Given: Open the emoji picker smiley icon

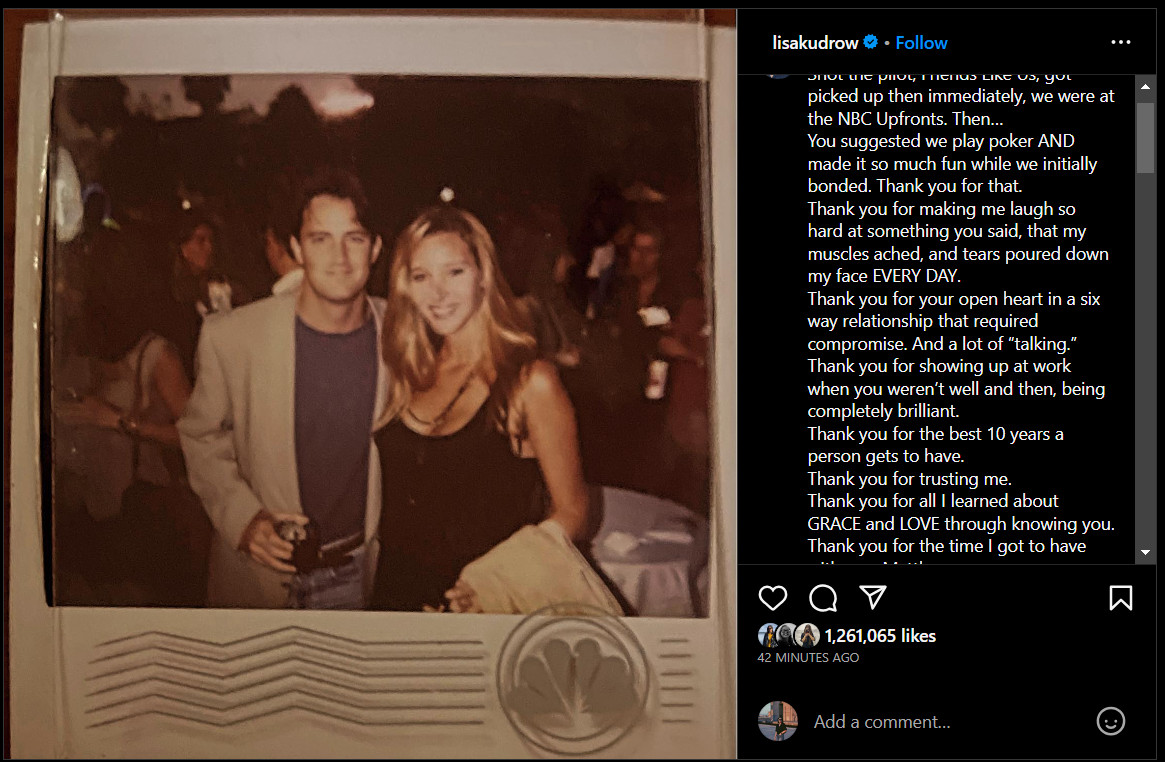Looking at the screenshot, I should tap(1111, 721).
